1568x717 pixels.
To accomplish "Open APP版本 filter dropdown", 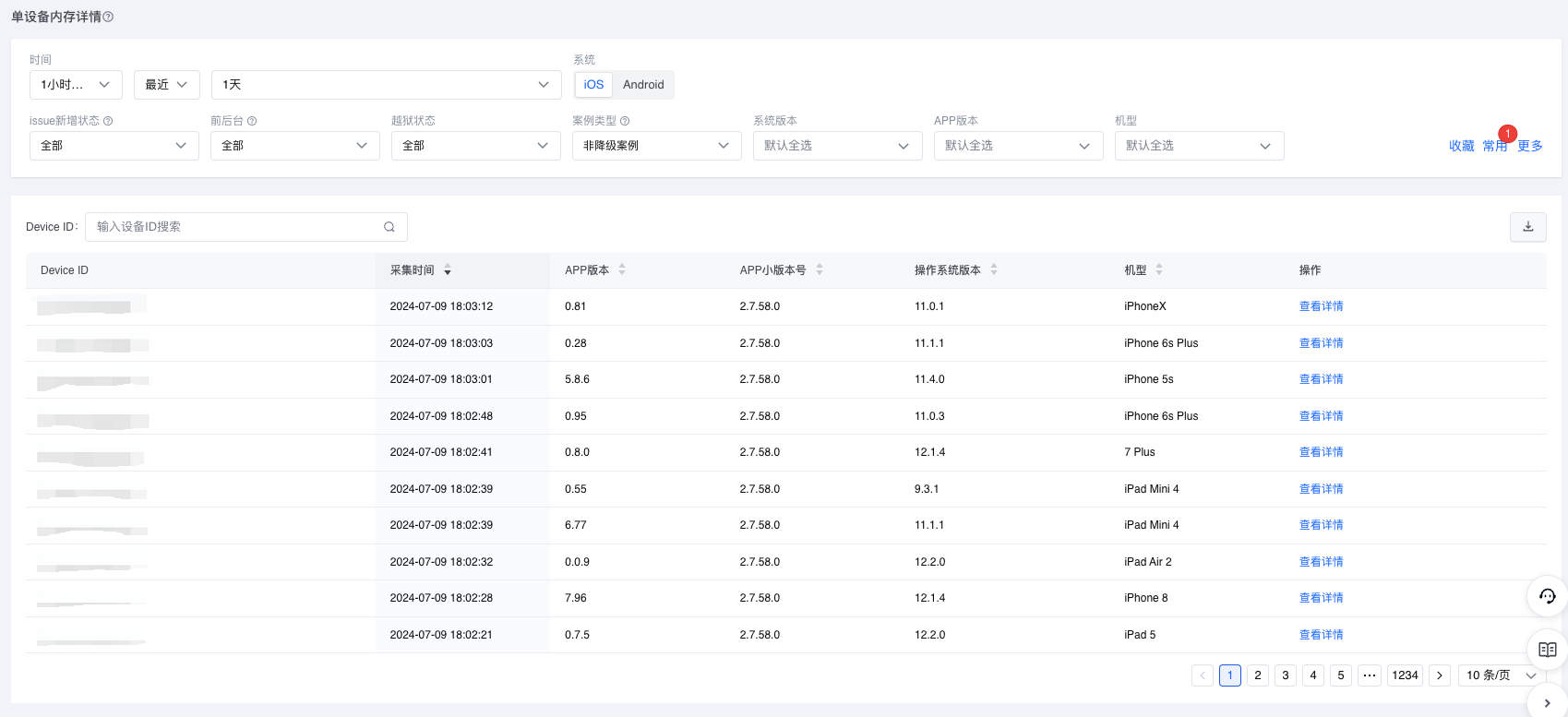I will pos(1019,146).
